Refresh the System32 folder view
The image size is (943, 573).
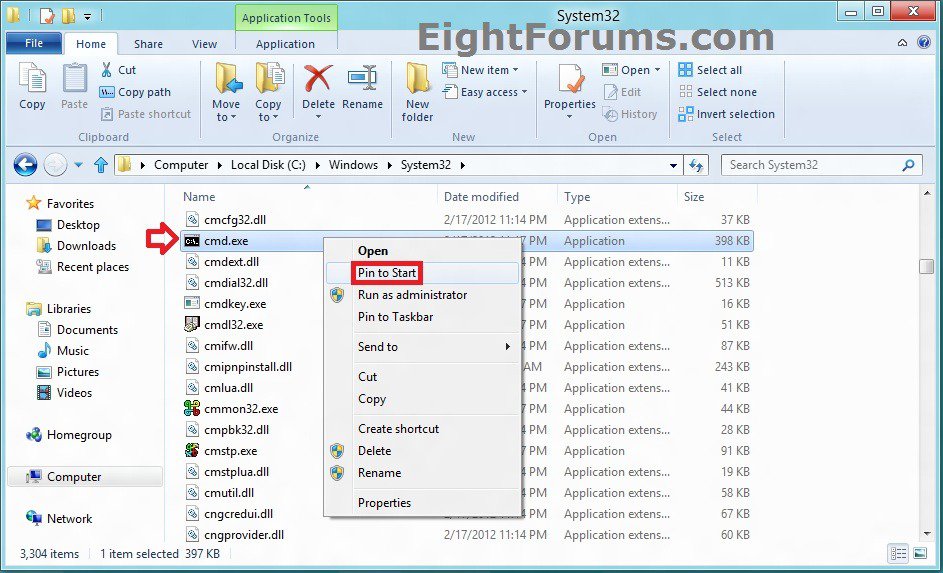click(696, 165)
